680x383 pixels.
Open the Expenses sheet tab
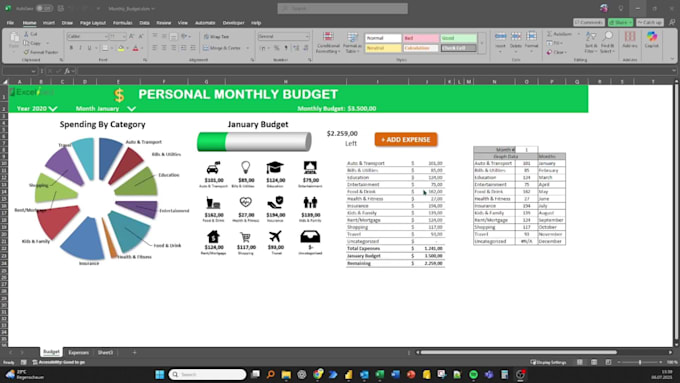[x=78, y=353]
